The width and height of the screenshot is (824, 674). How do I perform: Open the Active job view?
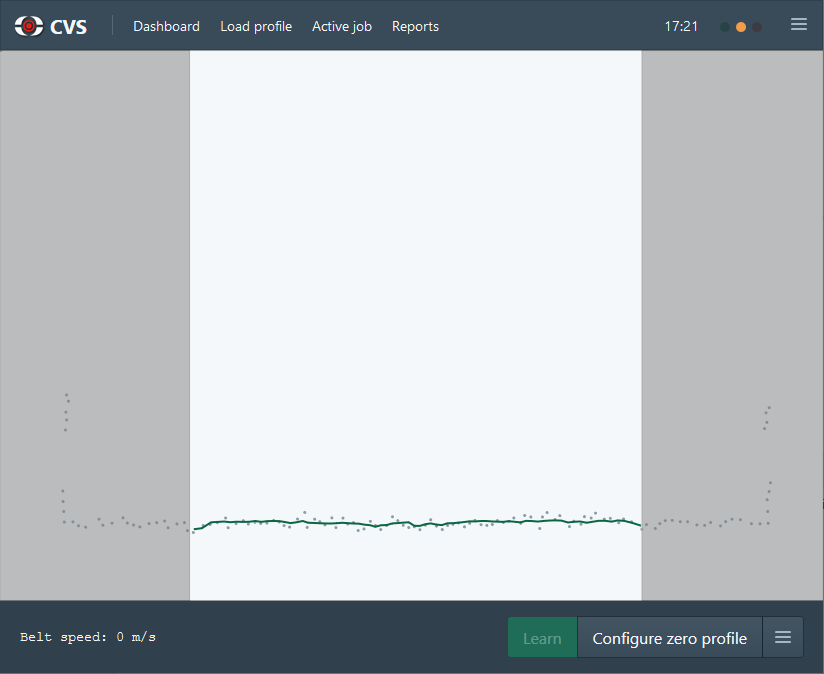click(x=342, y=26)
